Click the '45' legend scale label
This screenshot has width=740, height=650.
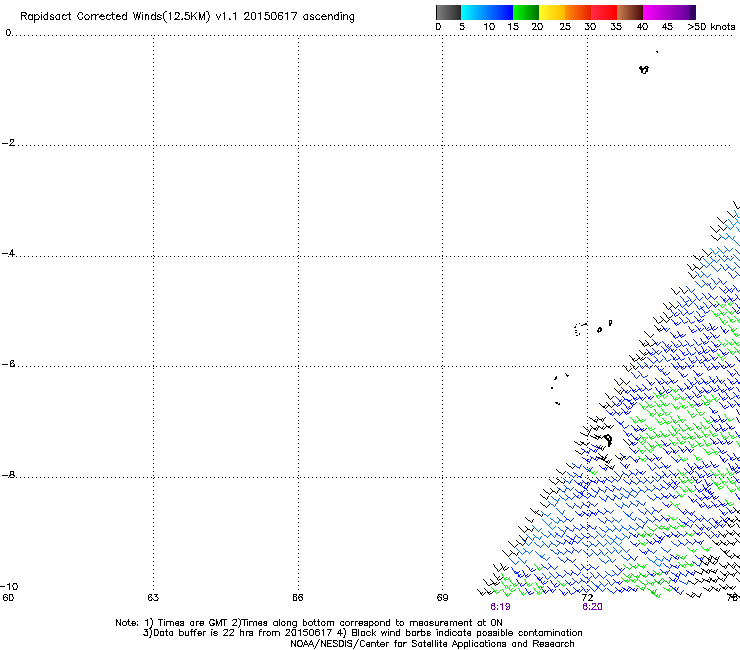click(667, 27)
